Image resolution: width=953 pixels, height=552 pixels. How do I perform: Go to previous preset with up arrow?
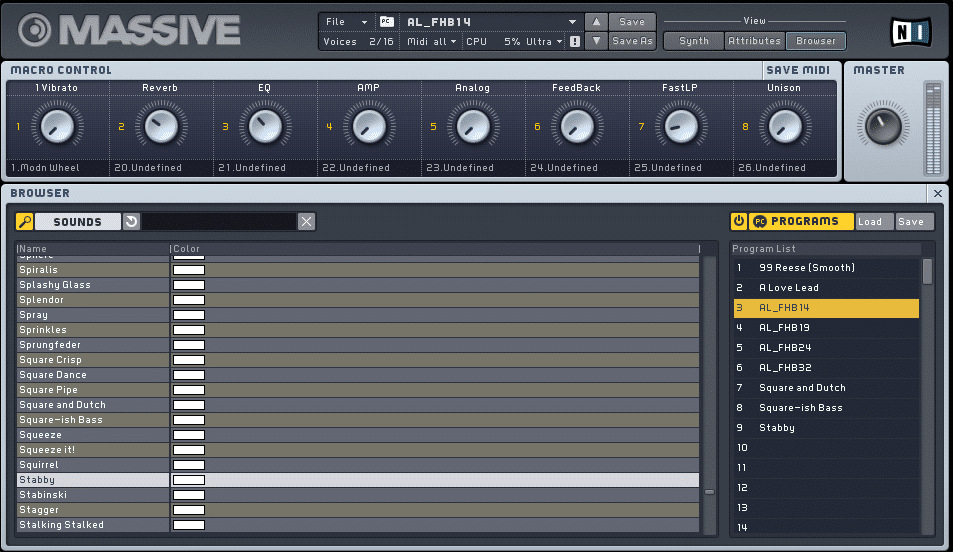tap(596, 21)
